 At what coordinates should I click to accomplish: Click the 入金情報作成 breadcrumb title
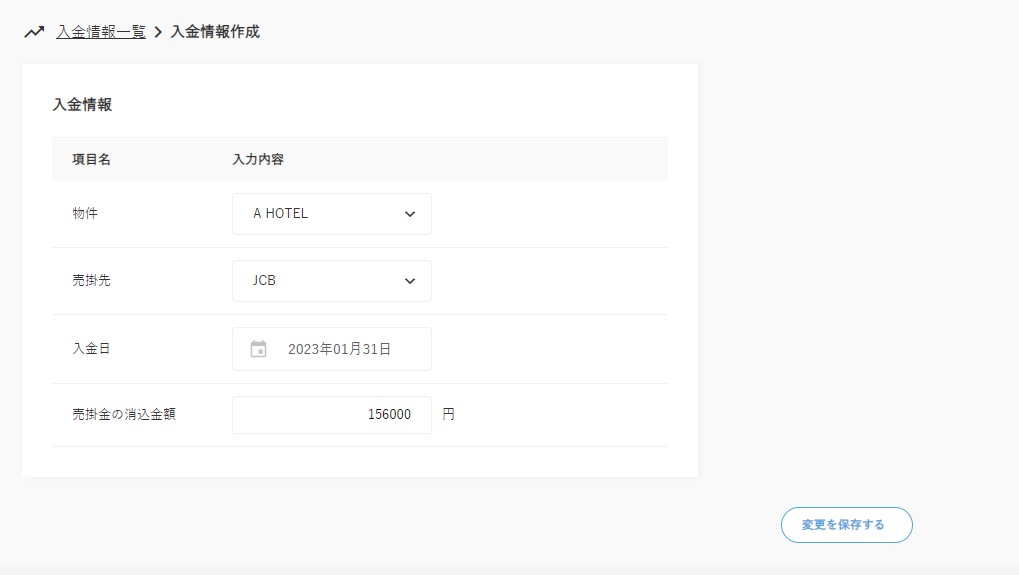[215, 32]
